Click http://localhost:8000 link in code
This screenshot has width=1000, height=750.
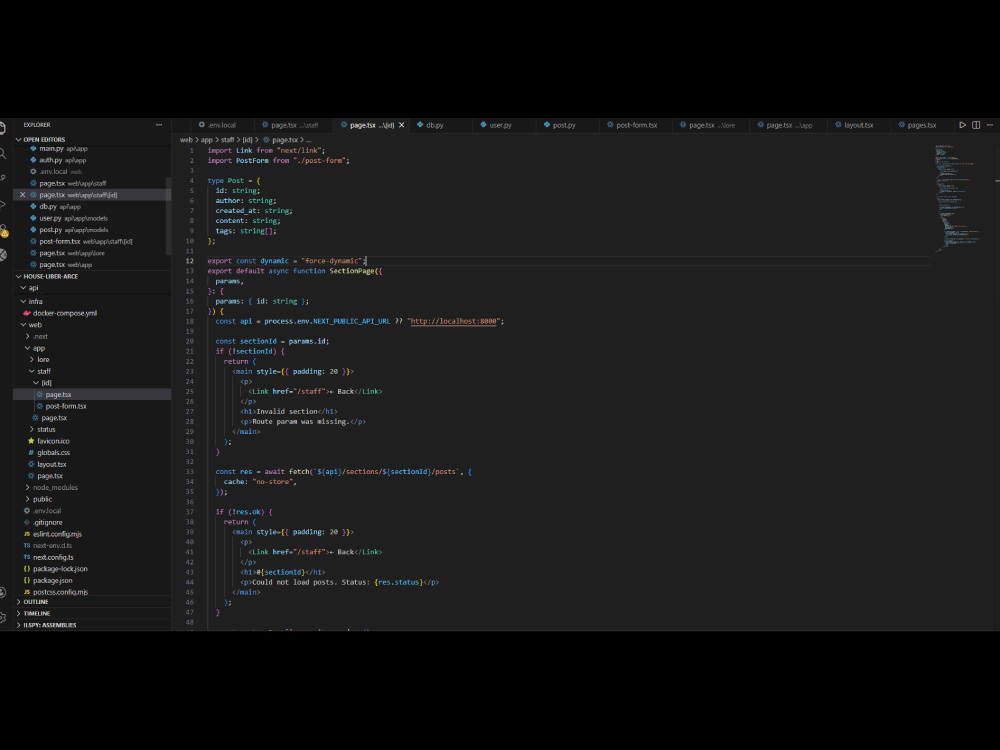(x=453, y=321)
